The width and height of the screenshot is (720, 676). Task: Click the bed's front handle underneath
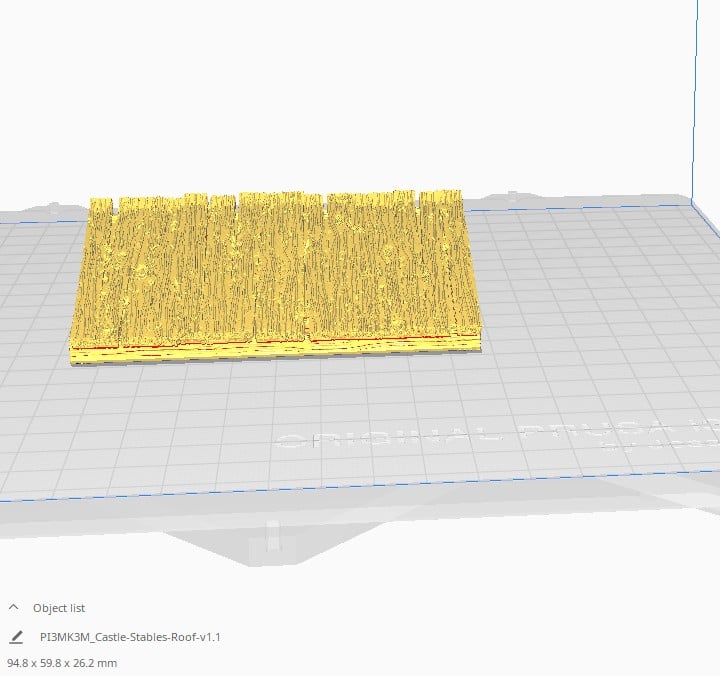[273, 536]
